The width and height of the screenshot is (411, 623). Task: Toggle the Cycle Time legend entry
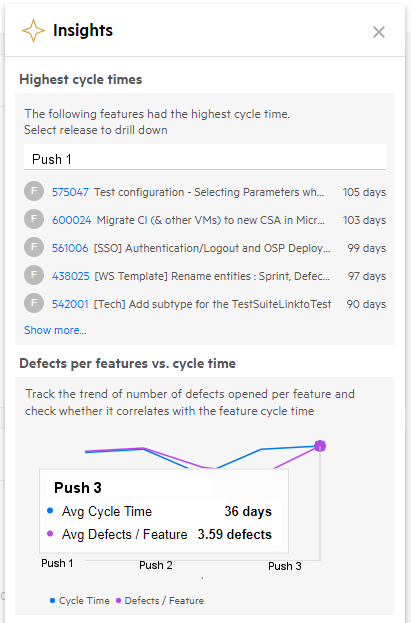80,600
